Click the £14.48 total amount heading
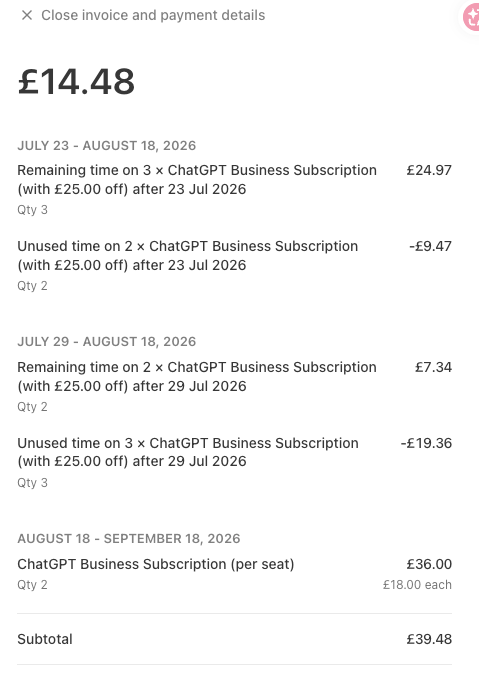 (x=76, y=82)
